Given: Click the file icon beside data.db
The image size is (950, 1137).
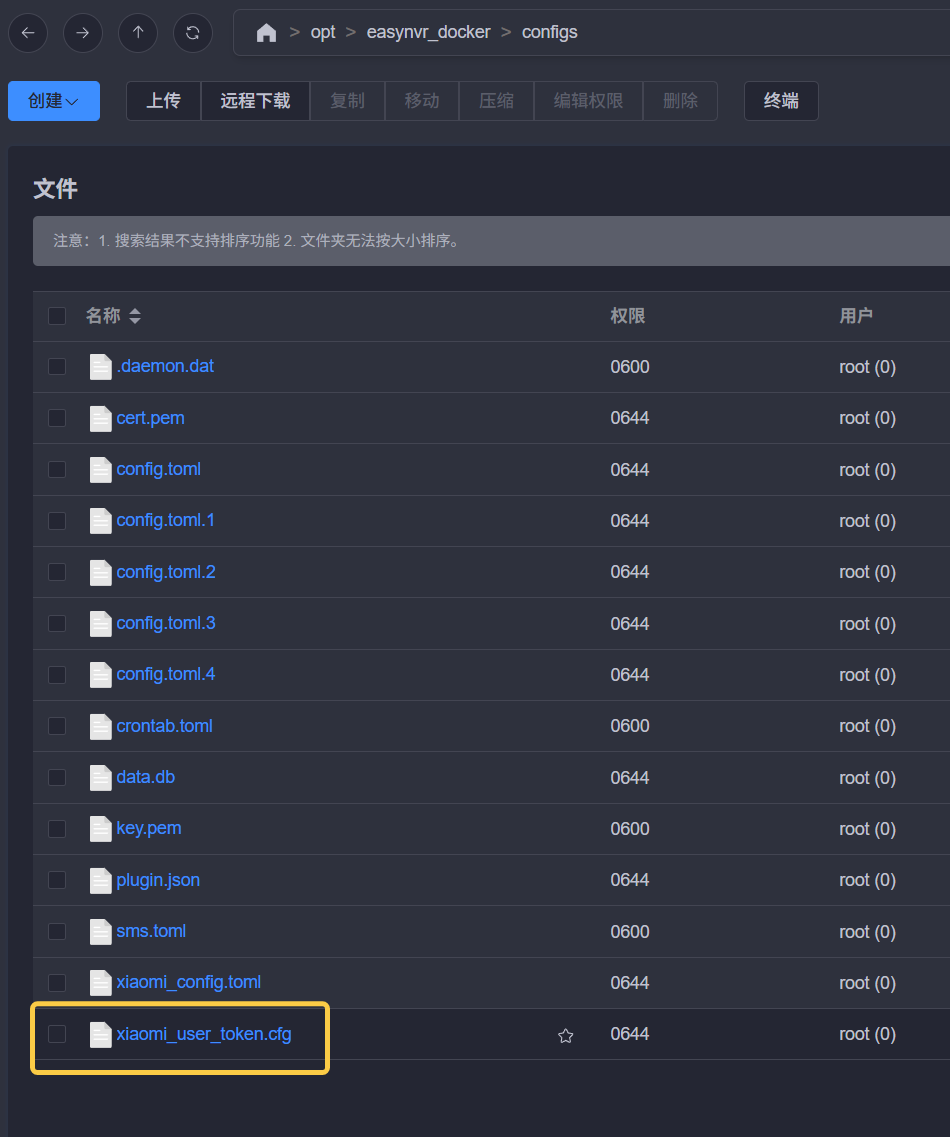Looking at the screenshot, I should (100, 777).
